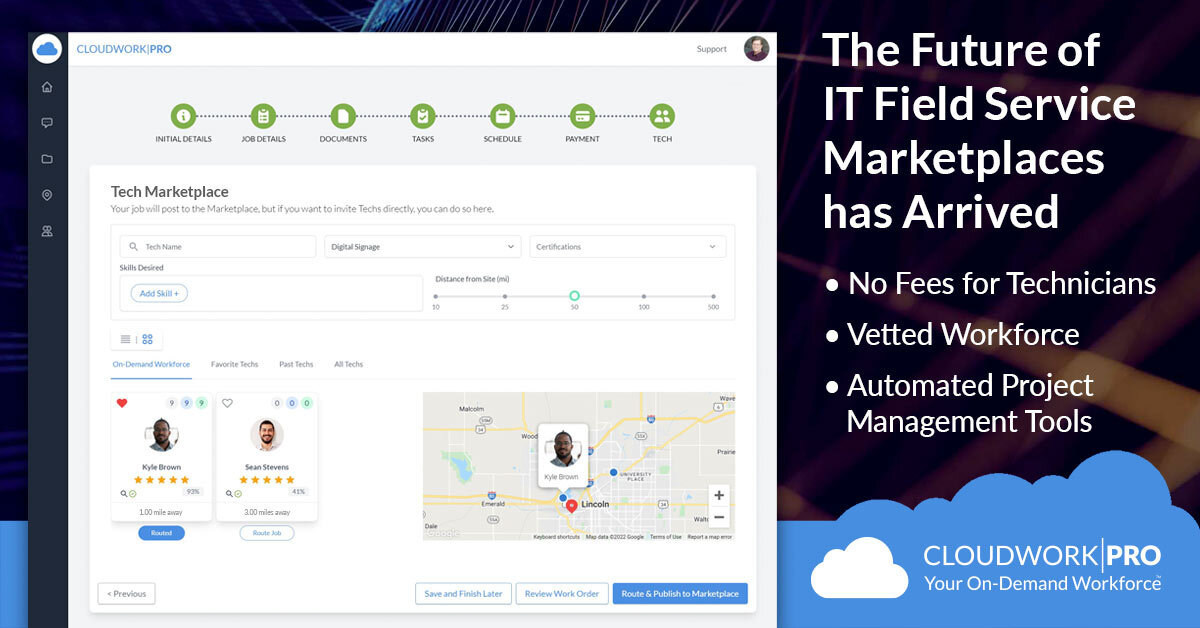Open the Digital Signage dropdown
Screen dimensions: 1200x628
click(422, 246)
